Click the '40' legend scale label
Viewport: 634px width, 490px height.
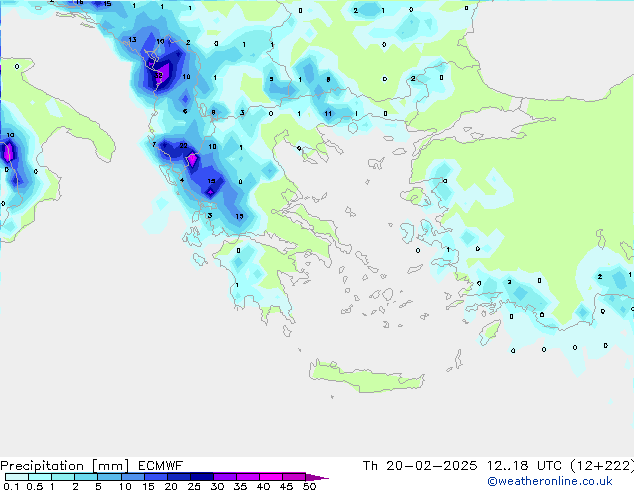click(x=263, y=486)
